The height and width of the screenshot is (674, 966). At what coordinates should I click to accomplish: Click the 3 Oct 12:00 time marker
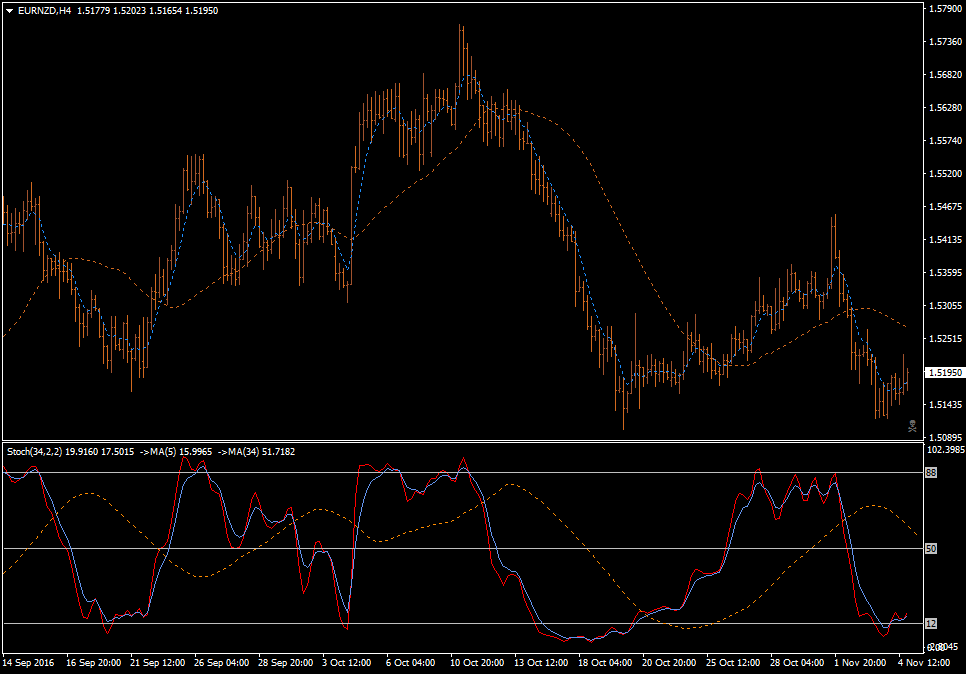(348, 663)
